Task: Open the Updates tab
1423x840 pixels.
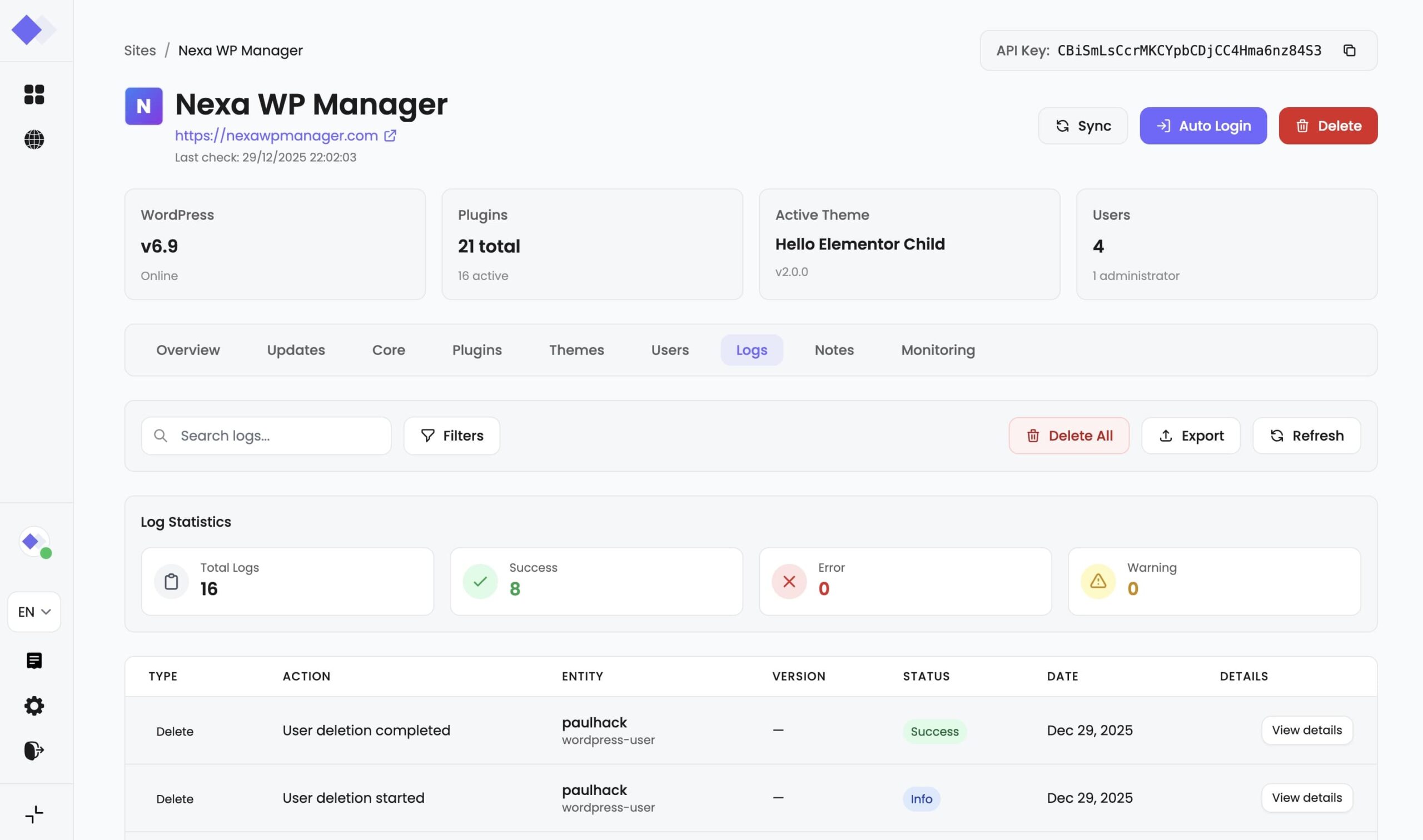Action: tap(296, 350)
